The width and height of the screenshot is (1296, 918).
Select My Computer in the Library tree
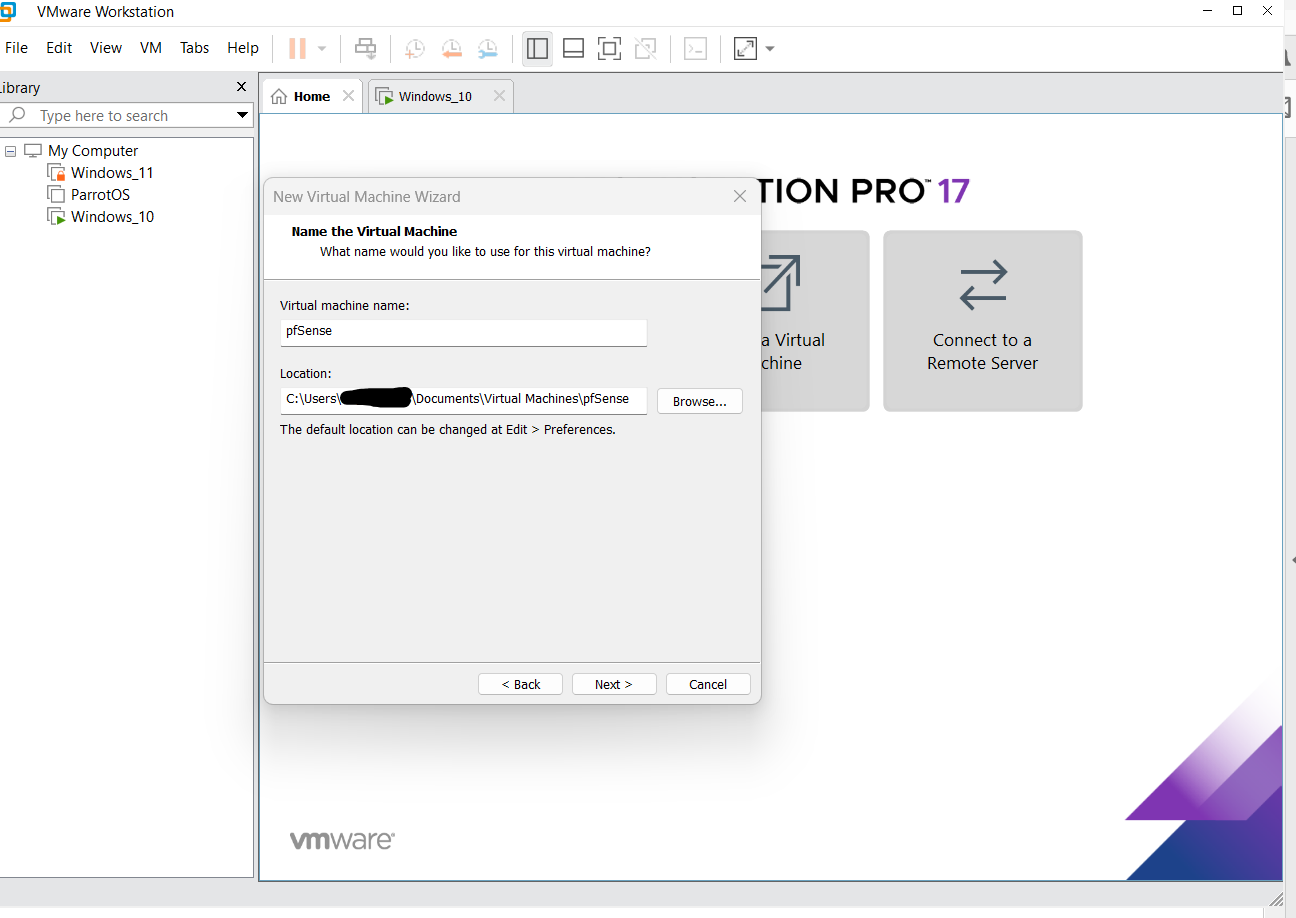[93, 151]
